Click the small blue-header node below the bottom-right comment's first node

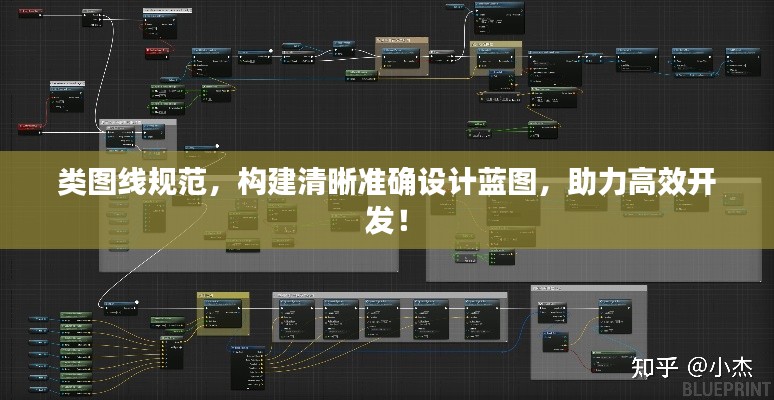[x=554, y=342]
